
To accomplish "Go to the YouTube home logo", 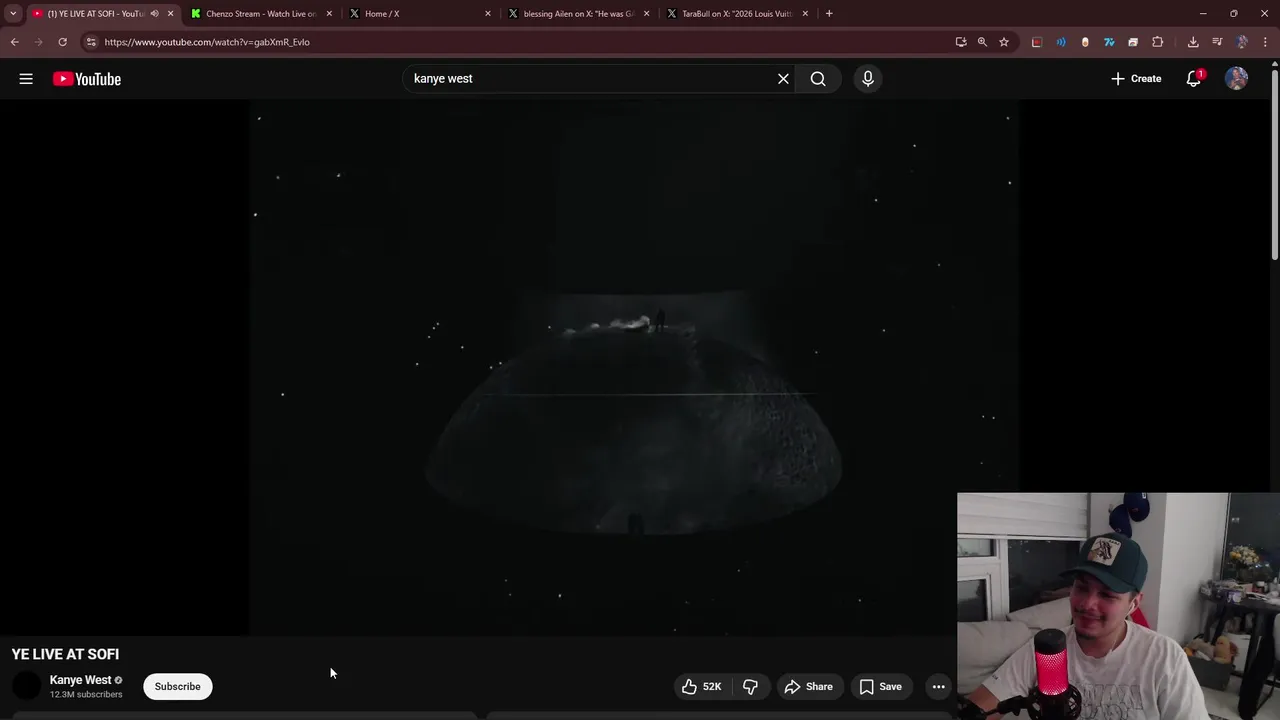I will [87, 79].
